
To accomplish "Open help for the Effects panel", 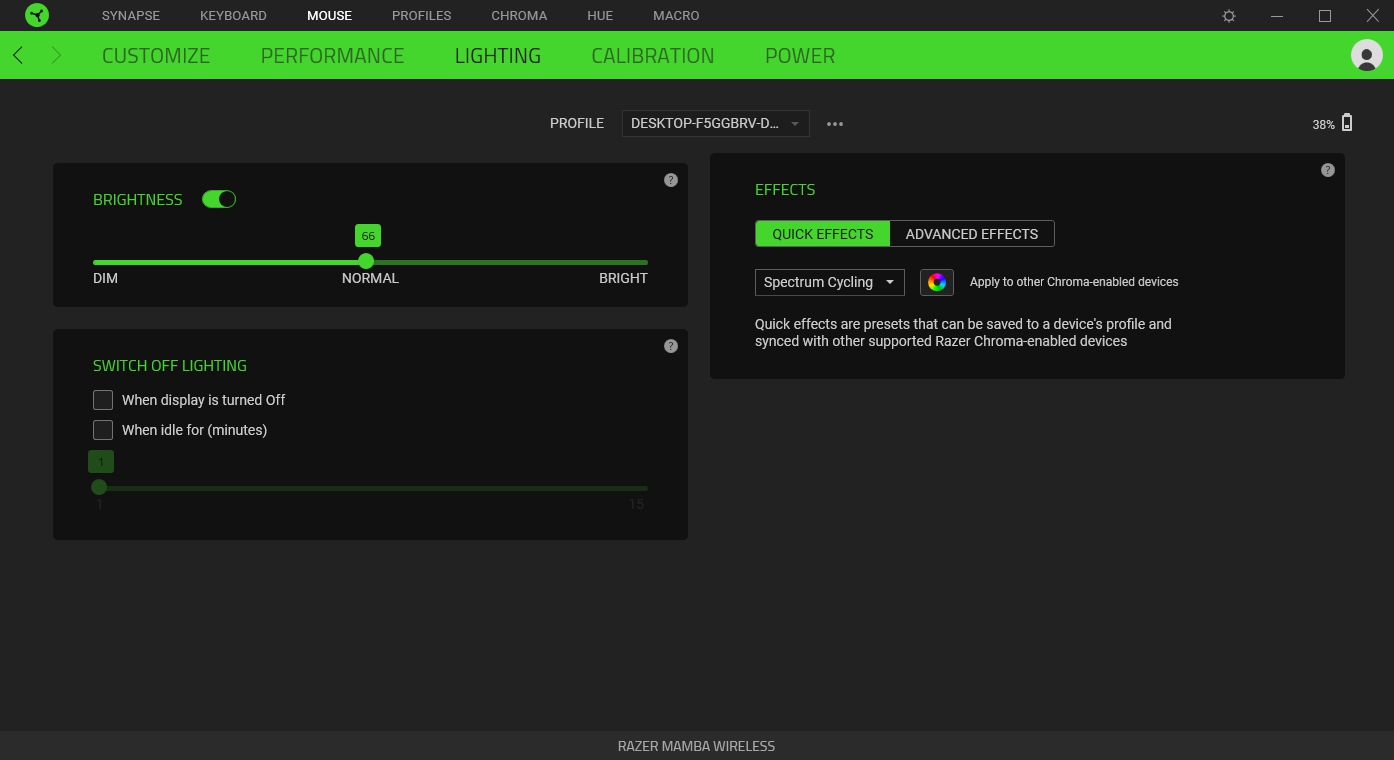I will (x=1328, y=170).
